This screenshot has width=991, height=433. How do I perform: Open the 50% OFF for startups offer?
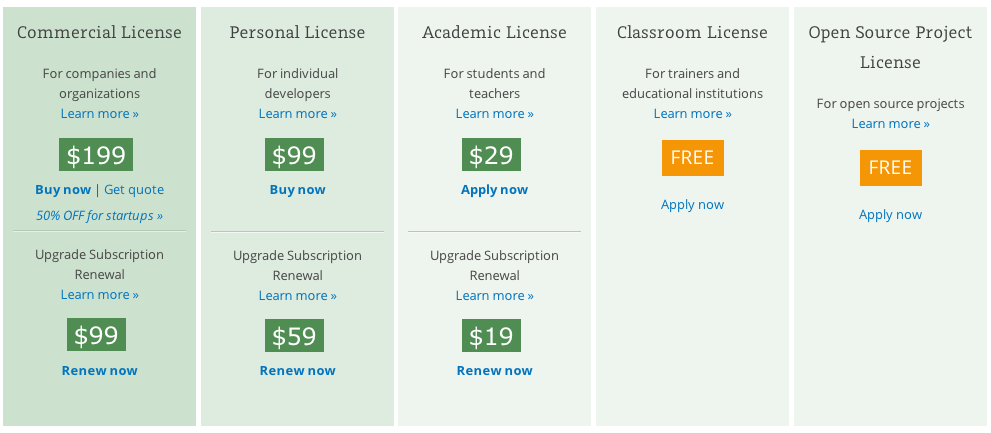99,216
